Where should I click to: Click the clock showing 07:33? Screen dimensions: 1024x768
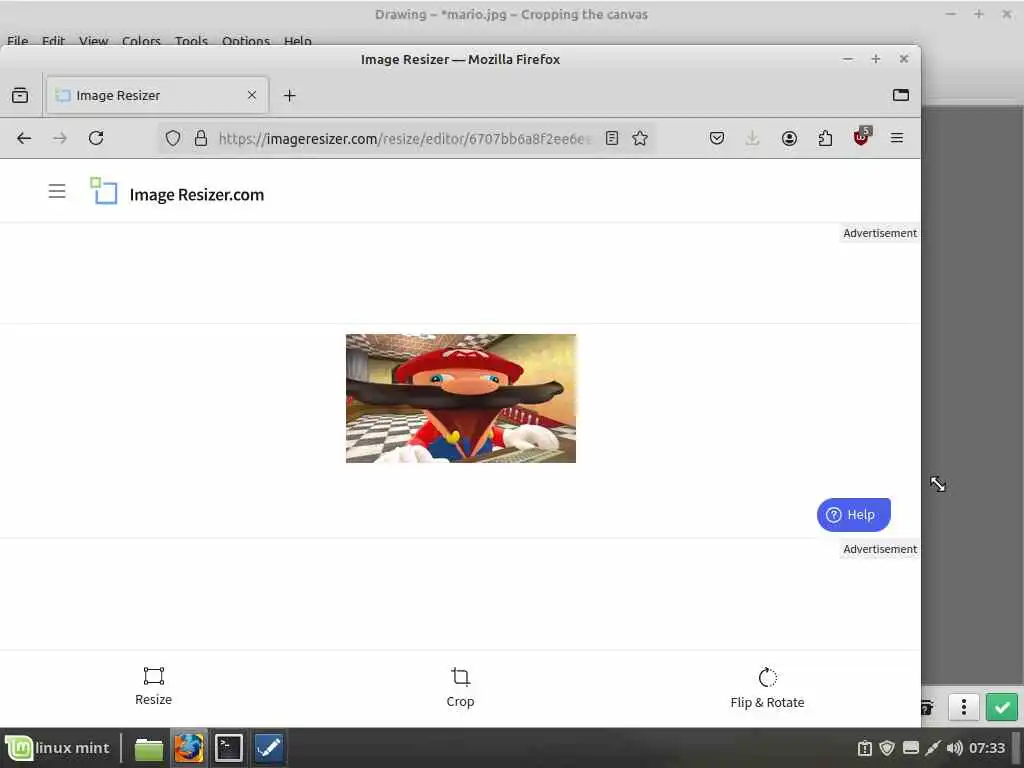tap(987, 748)
